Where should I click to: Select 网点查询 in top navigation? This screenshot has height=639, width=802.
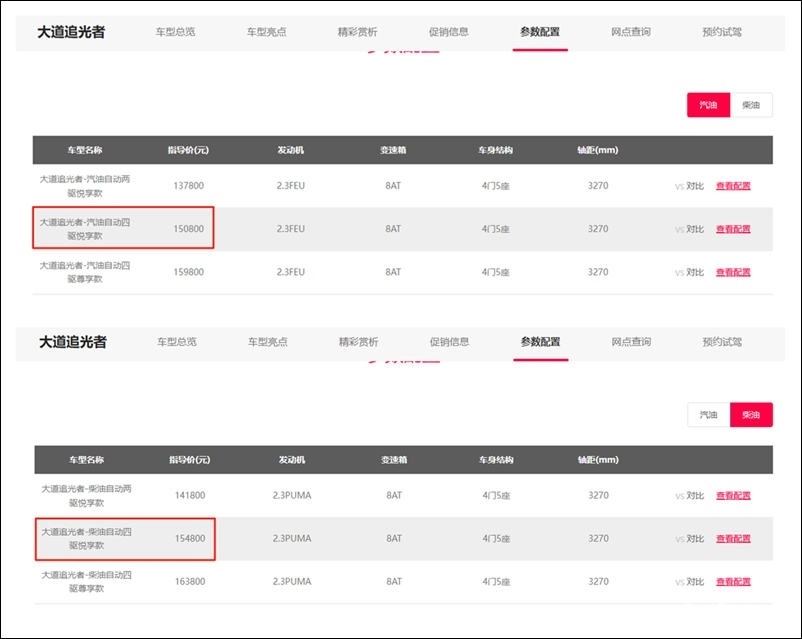(631, 32)
